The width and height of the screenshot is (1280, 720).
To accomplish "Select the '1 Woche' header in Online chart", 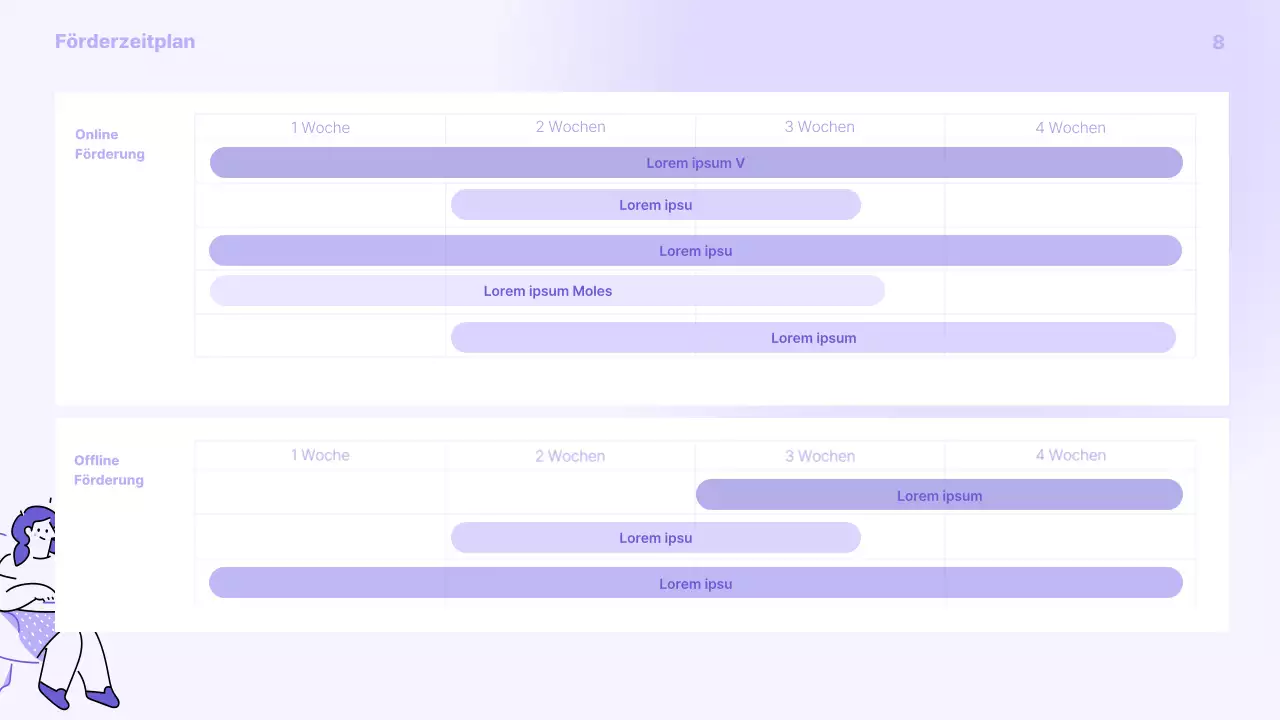I will [x=320, y=127].
